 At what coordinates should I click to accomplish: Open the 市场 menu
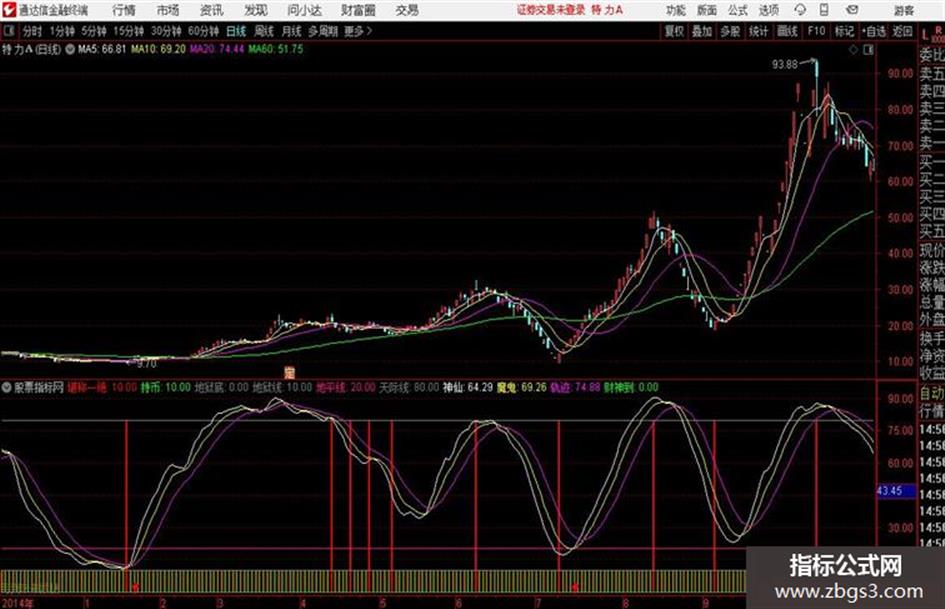point(168,10)
